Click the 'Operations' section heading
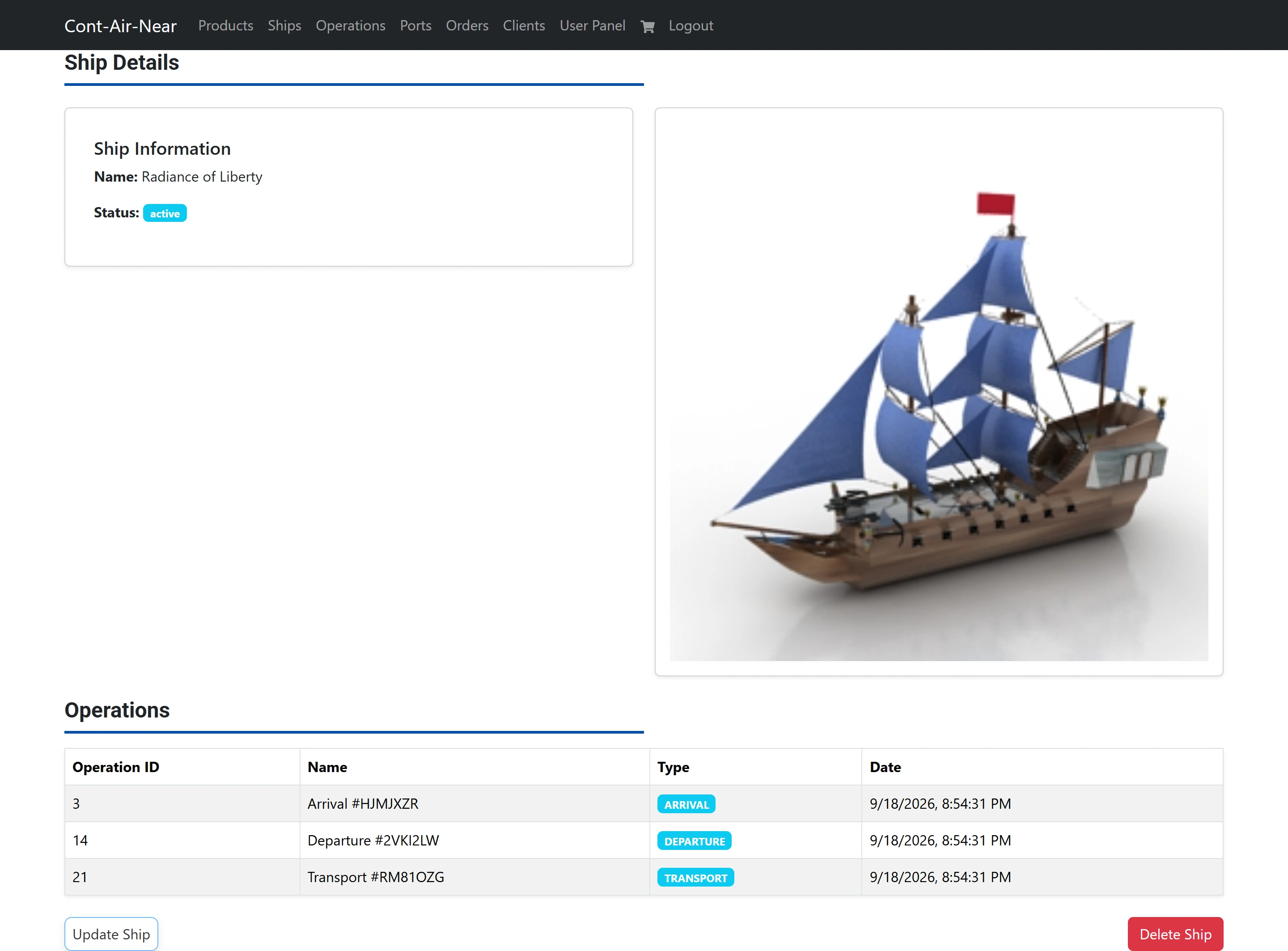1288x951 pixels. pos(117,710)
